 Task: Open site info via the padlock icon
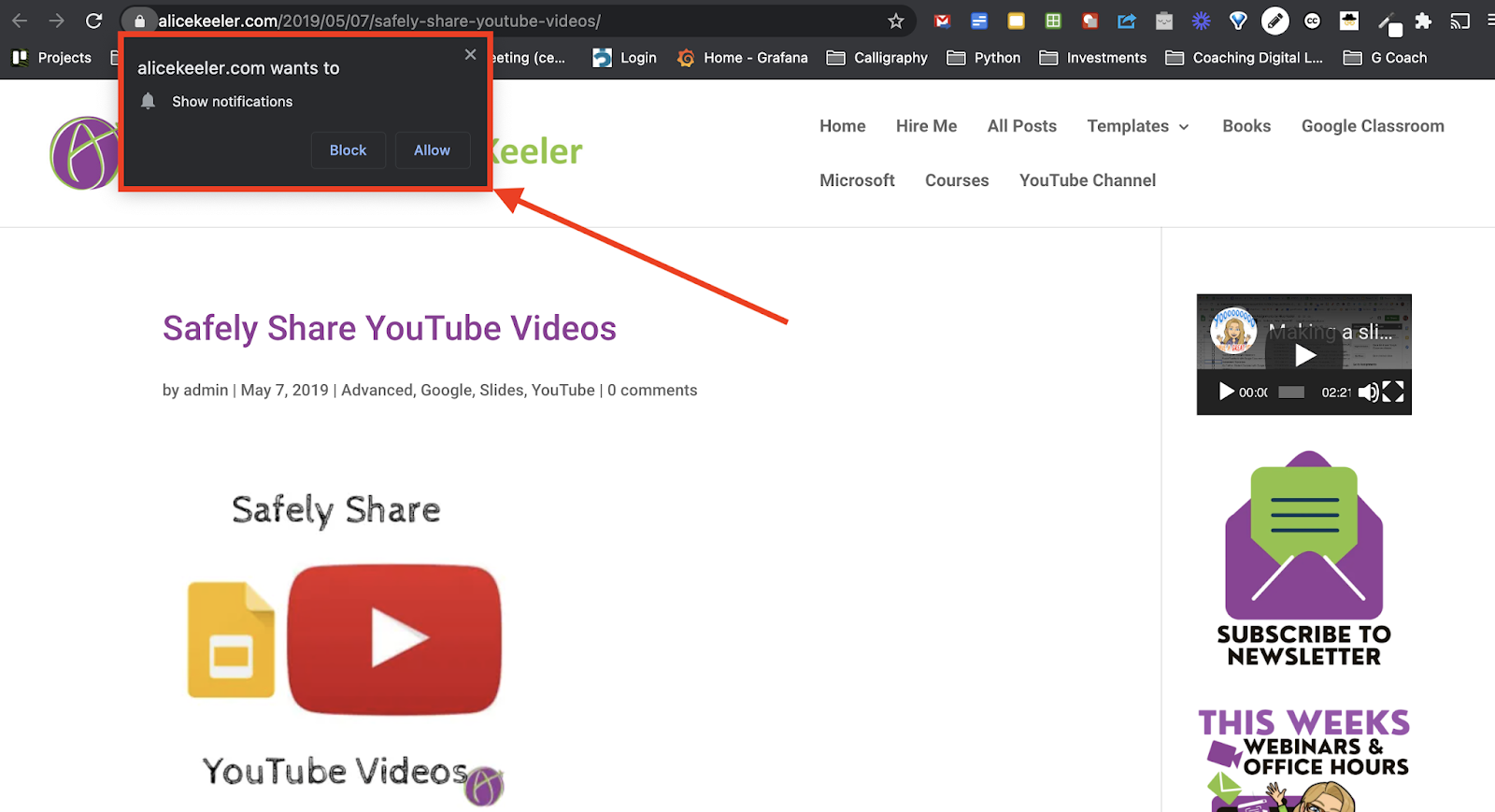tap(140, 21)
